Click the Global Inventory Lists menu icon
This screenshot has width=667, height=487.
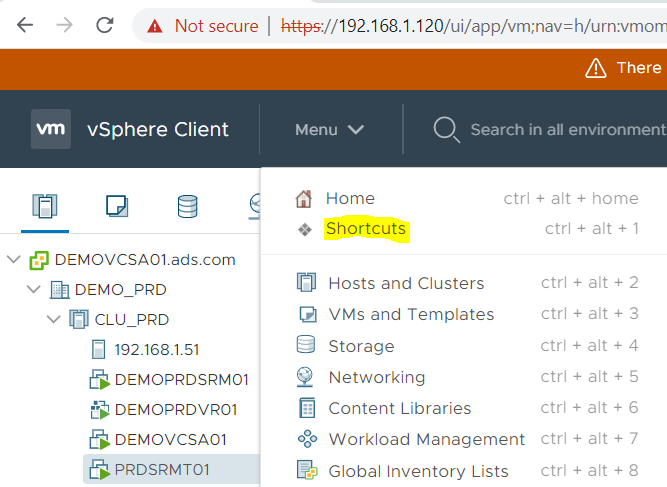(307, 470)
